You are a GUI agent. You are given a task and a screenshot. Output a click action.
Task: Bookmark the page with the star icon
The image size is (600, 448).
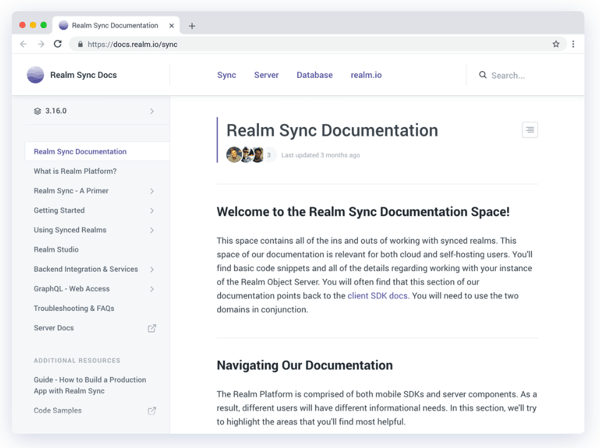[556, 44]
